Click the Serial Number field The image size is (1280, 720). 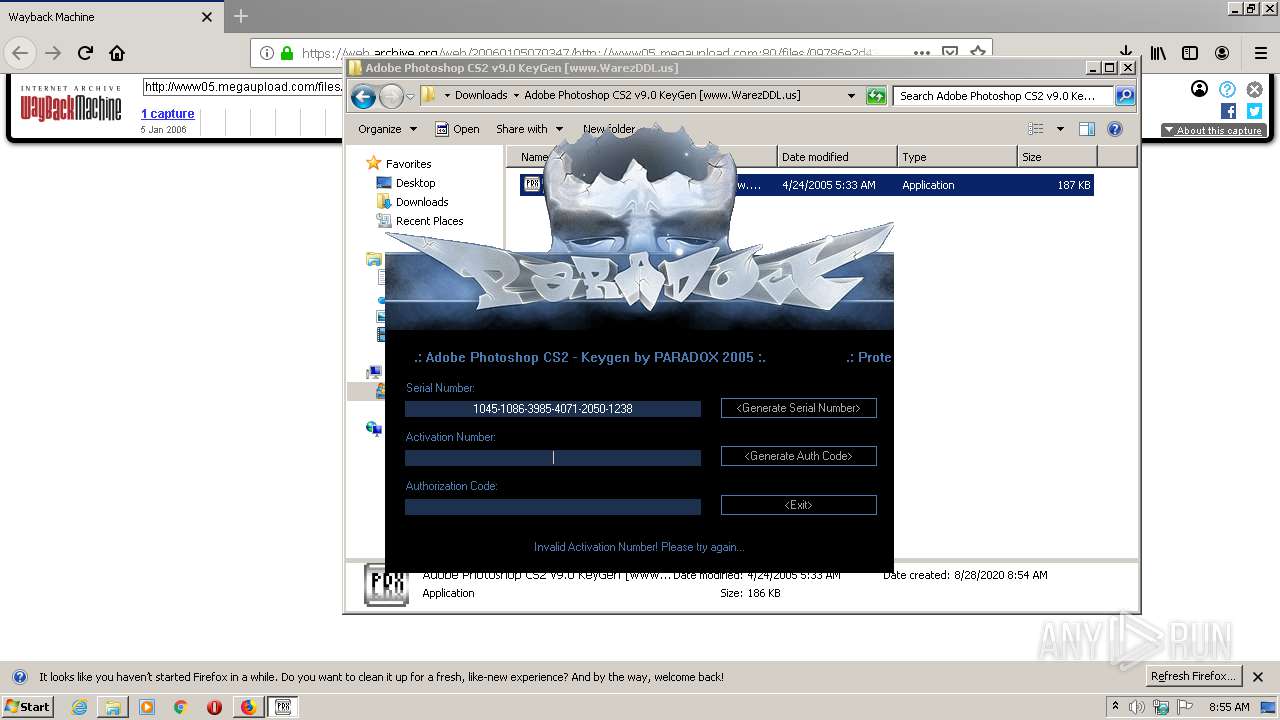click(553, 409)
